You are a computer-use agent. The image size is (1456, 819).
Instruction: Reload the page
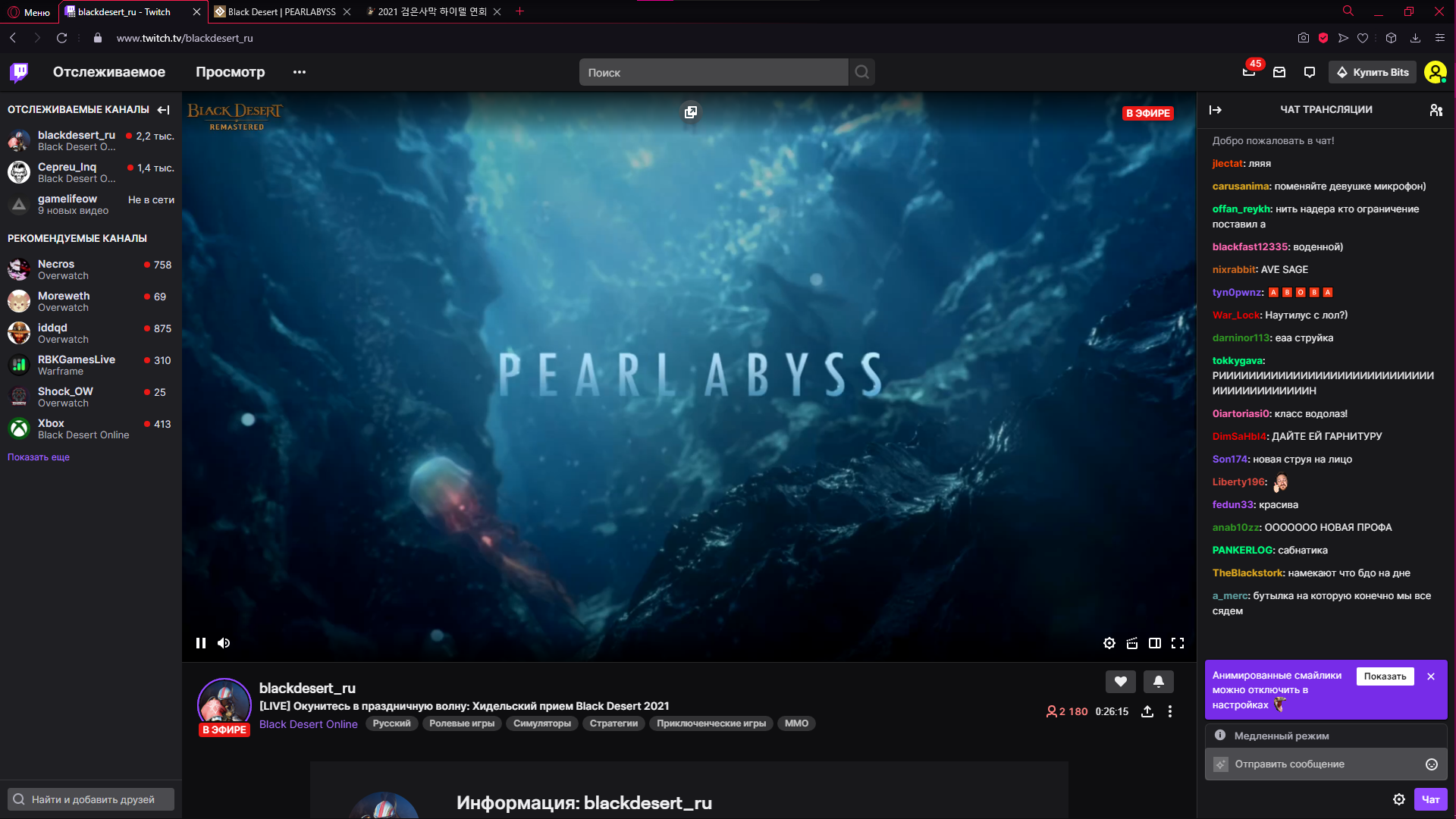(61, 38)
